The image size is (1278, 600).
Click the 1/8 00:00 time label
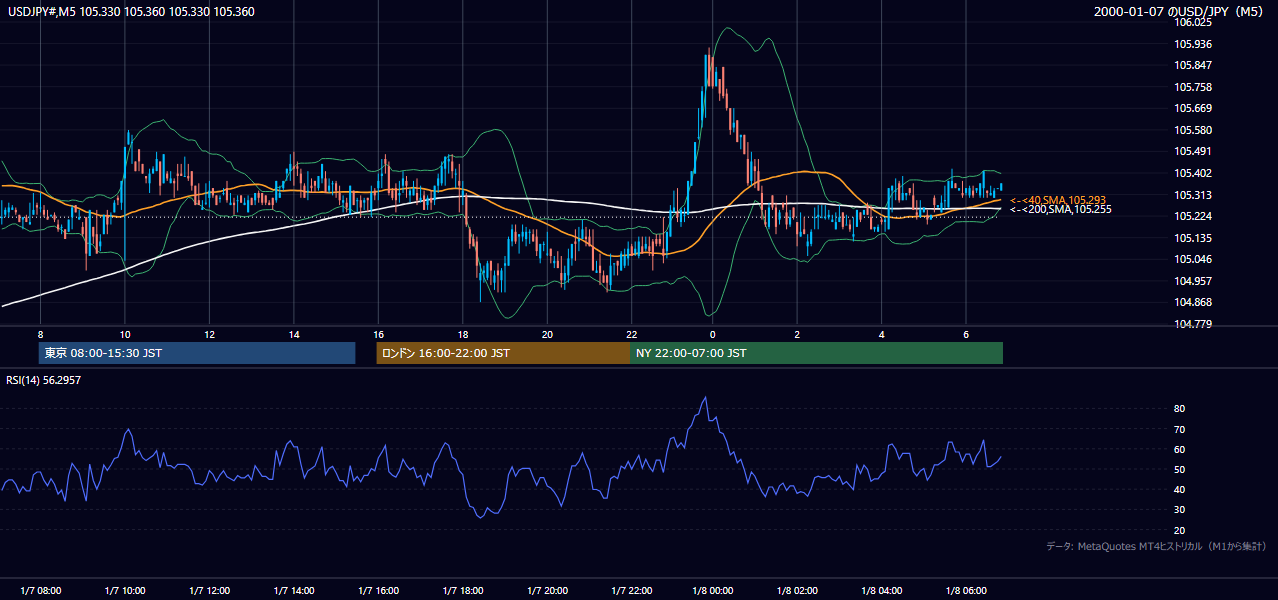(714, 591)
